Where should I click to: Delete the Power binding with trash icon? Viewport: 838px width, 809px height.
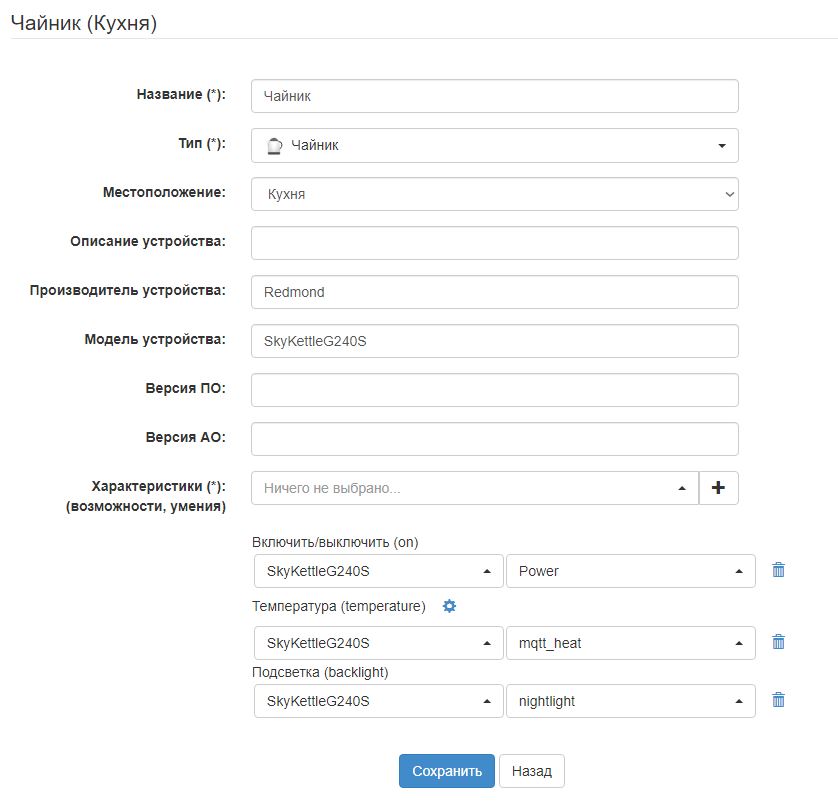click(x=778, y=571)
